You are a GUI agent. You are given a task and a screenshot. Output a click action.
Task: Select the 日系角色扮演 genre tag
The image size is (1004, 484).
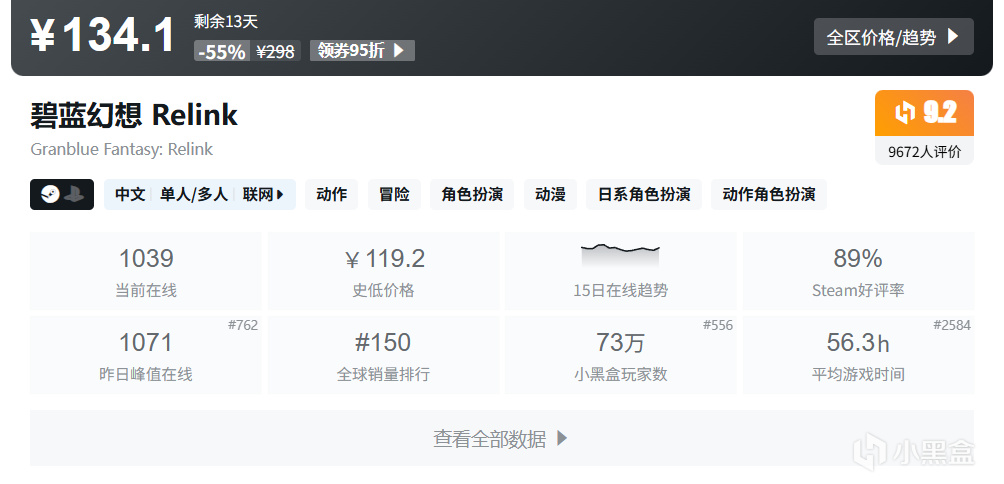(x=644, y=195)
